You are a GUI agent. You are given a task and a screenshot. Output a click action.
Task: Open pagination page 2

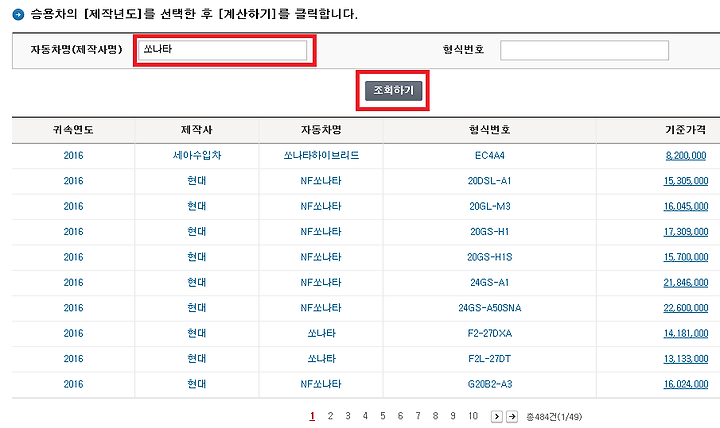click(x=330, y=416)
